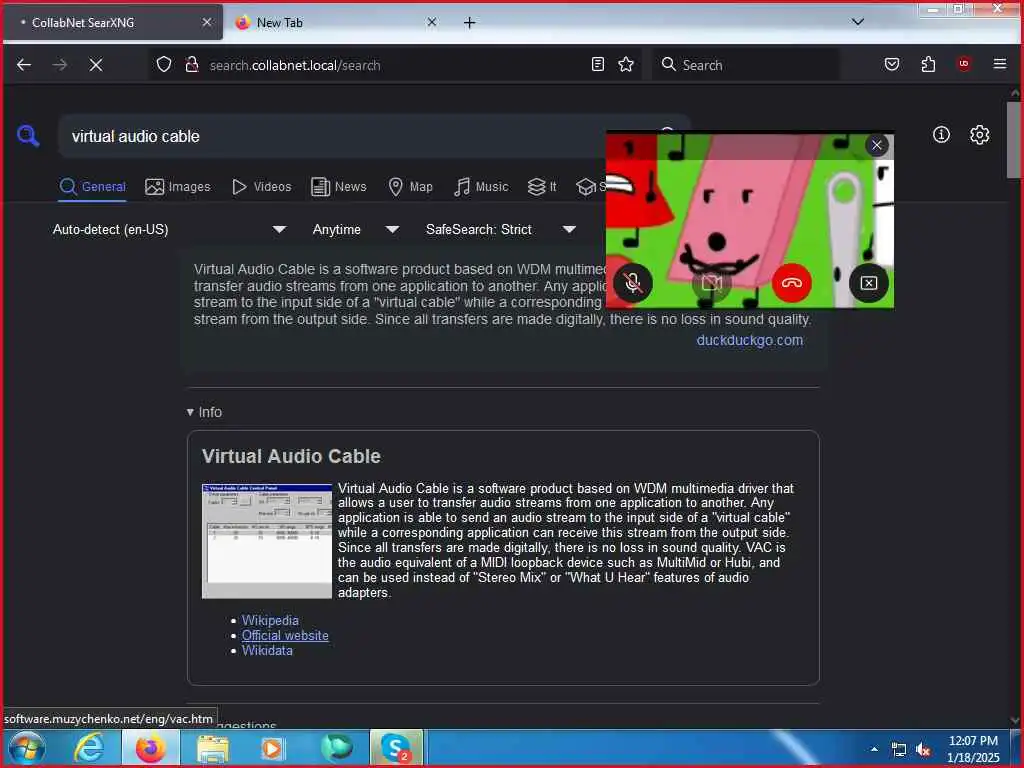The height and width of the screenshot is (768, 1024).
Task: Toggle reader view
Action: click(x=598, y=64)
